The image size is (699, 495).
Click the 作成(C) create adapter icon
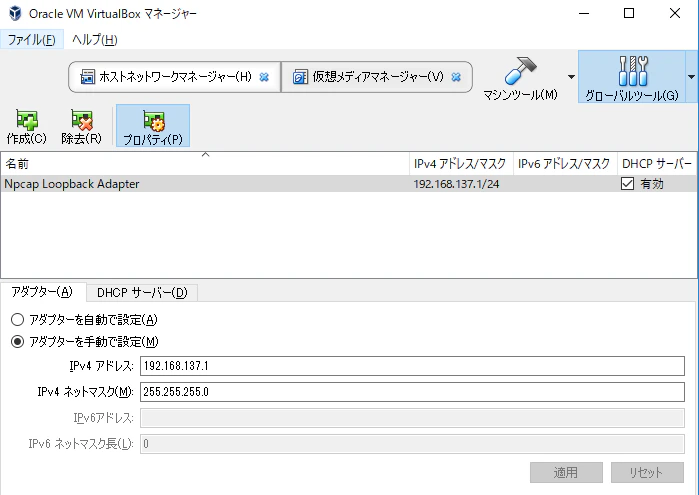[x=27, y=126]
